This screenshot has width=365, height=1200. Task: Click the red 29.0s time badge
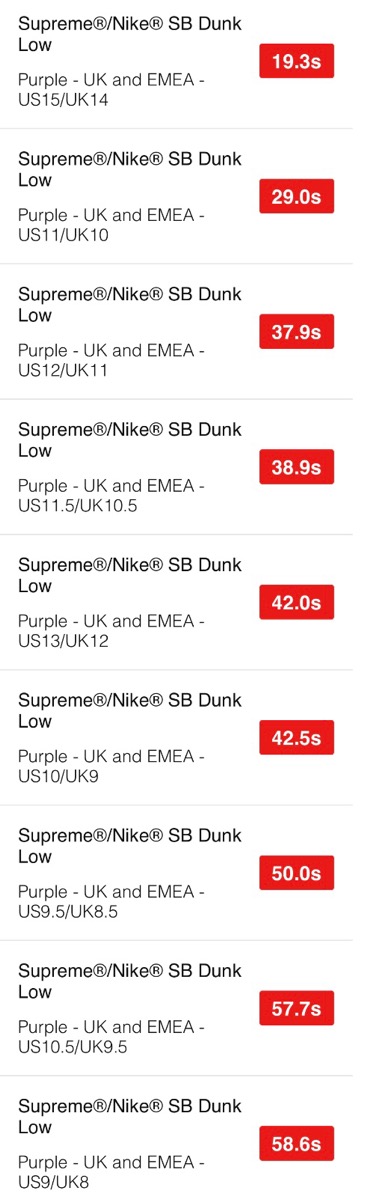[296, 197]
